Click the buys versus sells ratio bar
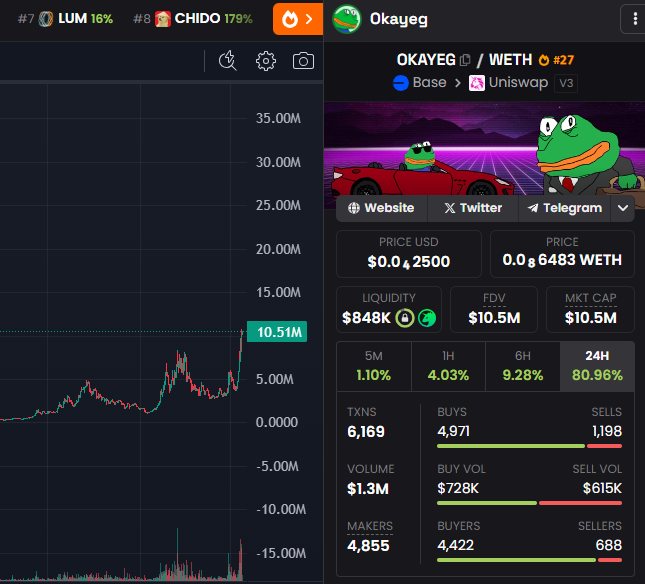 coord(529,446)
